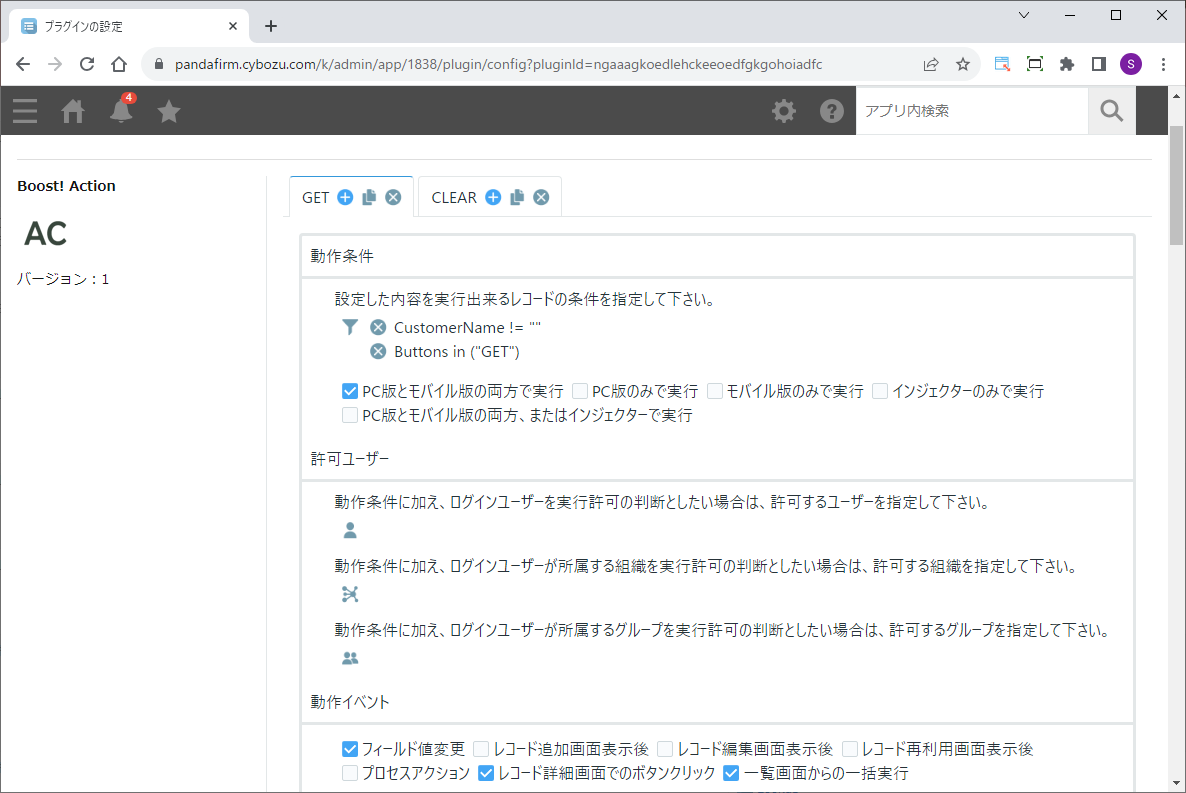Screen dimensions: 1186x793
Task: Pick permitted users via person icon
Action: click(350, 531)
